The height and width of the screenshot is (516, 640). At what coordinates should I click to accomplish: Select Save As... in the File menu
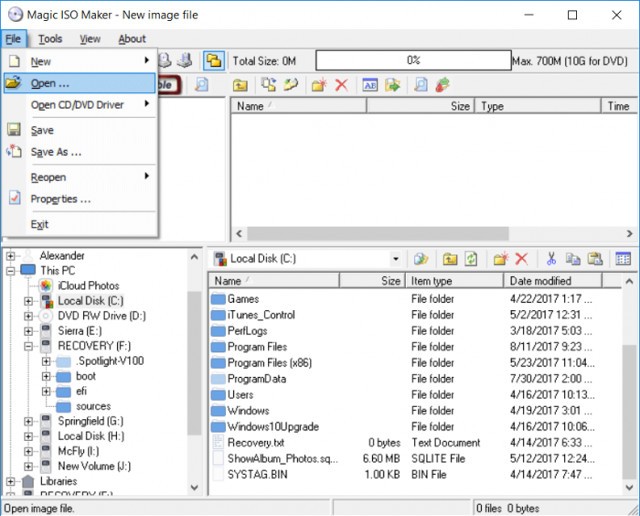tap(56, 152)
